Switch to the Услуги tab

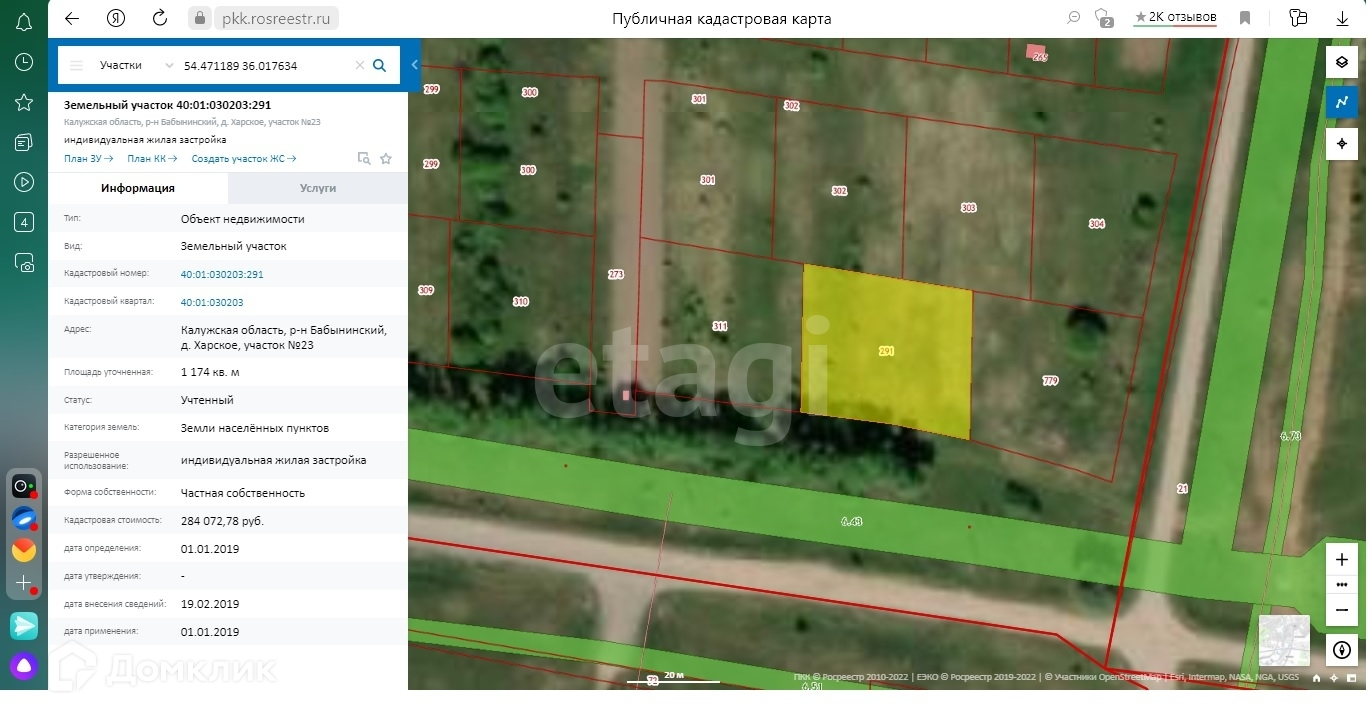pyautogui.click(x=318, y=188)
